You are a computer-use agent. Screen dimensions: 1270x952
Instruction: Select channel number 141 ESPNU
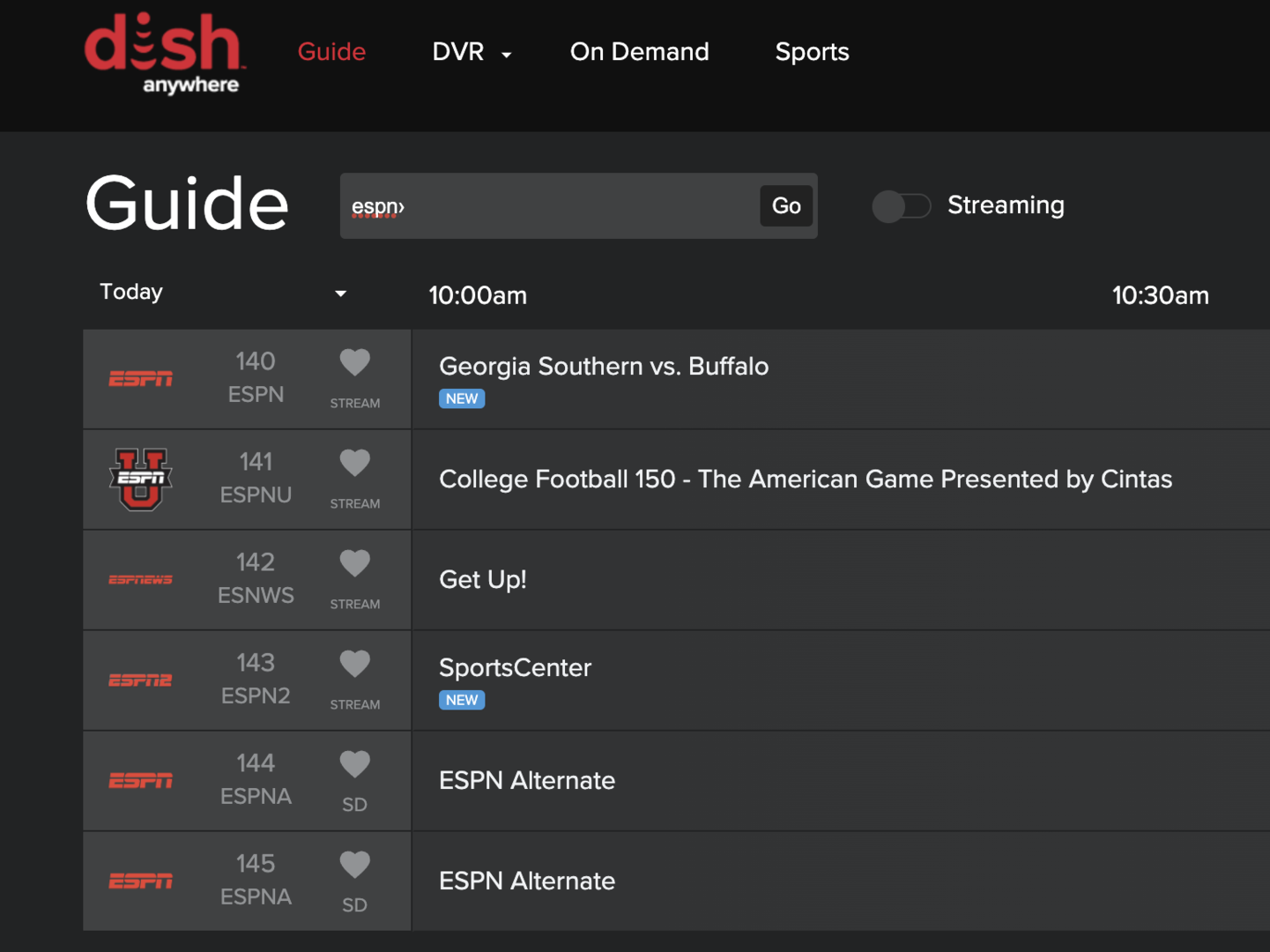[x=256, y=479]
